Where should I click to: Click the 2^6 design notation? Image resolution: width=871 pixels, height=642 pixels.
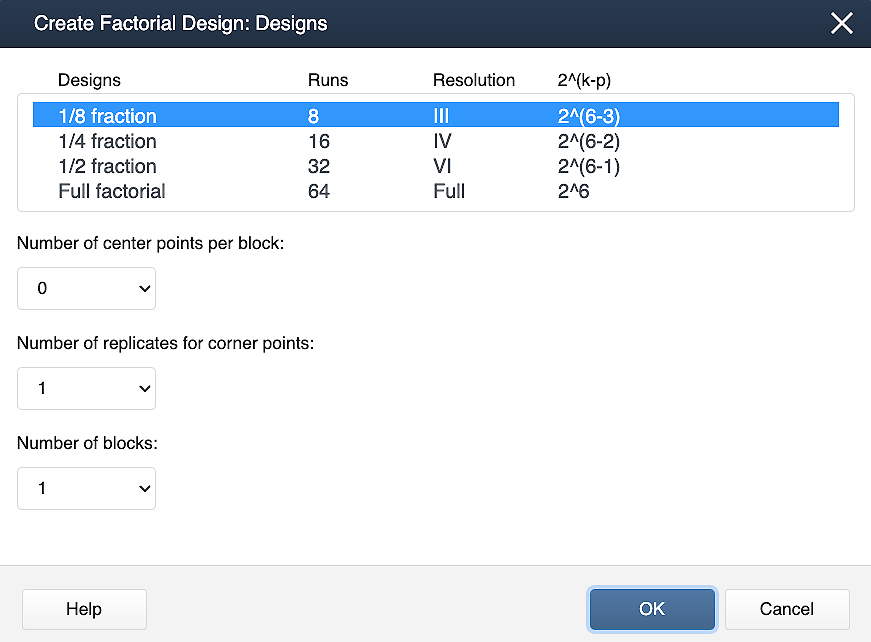click(573, 191)
